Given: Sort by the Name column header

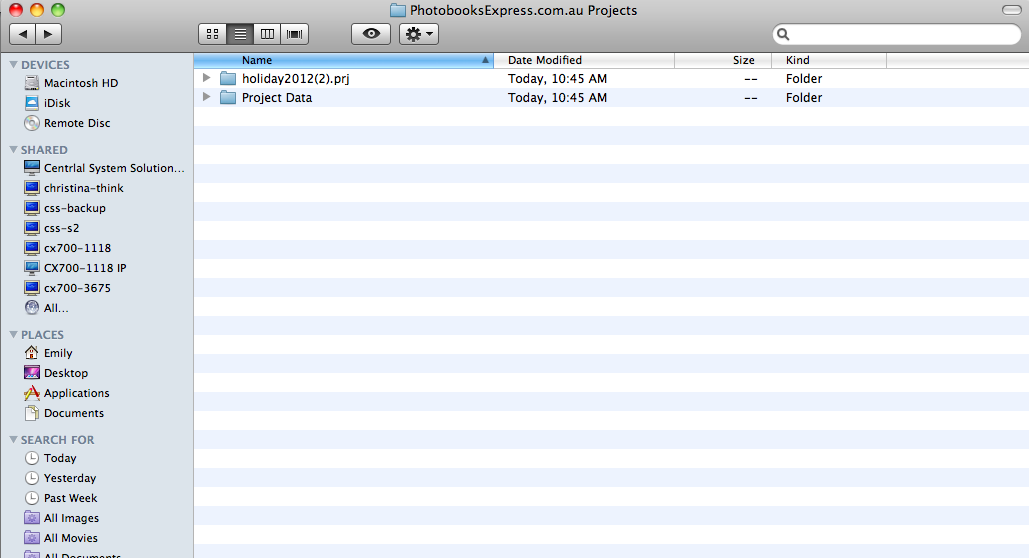Looking at the screenshot, I should (343, 60).
